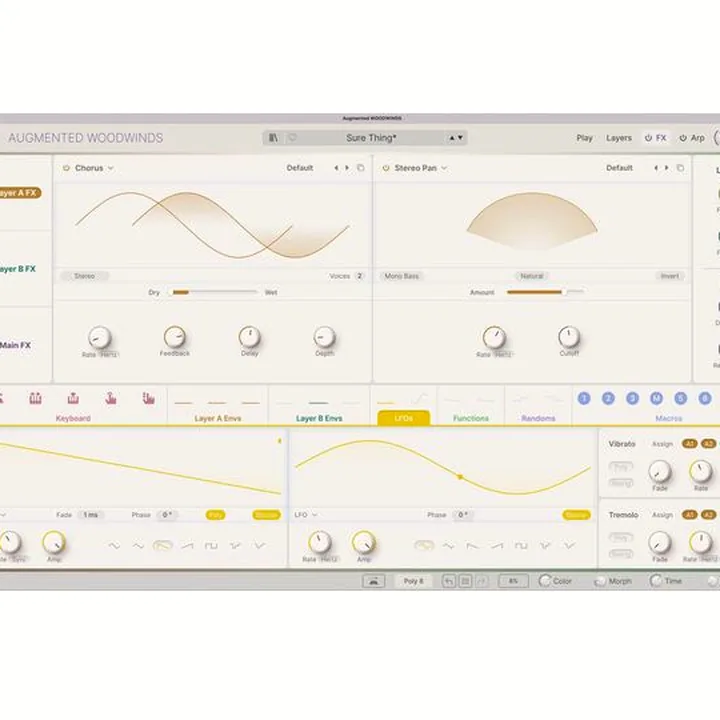
Task: Open the Main FX tab
Action: [x=15, y=345]
